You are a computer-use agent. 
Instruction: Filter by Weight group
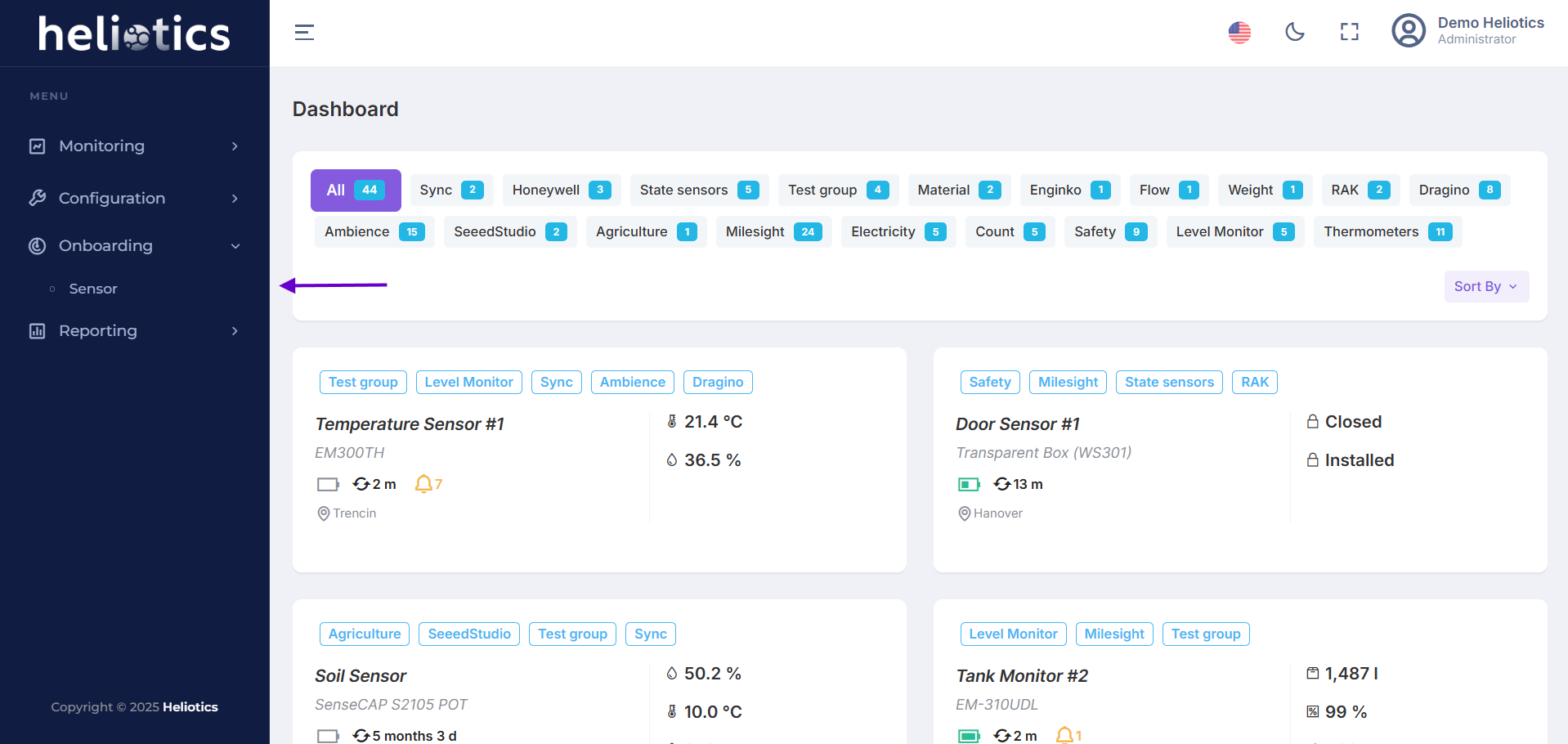1266,190
